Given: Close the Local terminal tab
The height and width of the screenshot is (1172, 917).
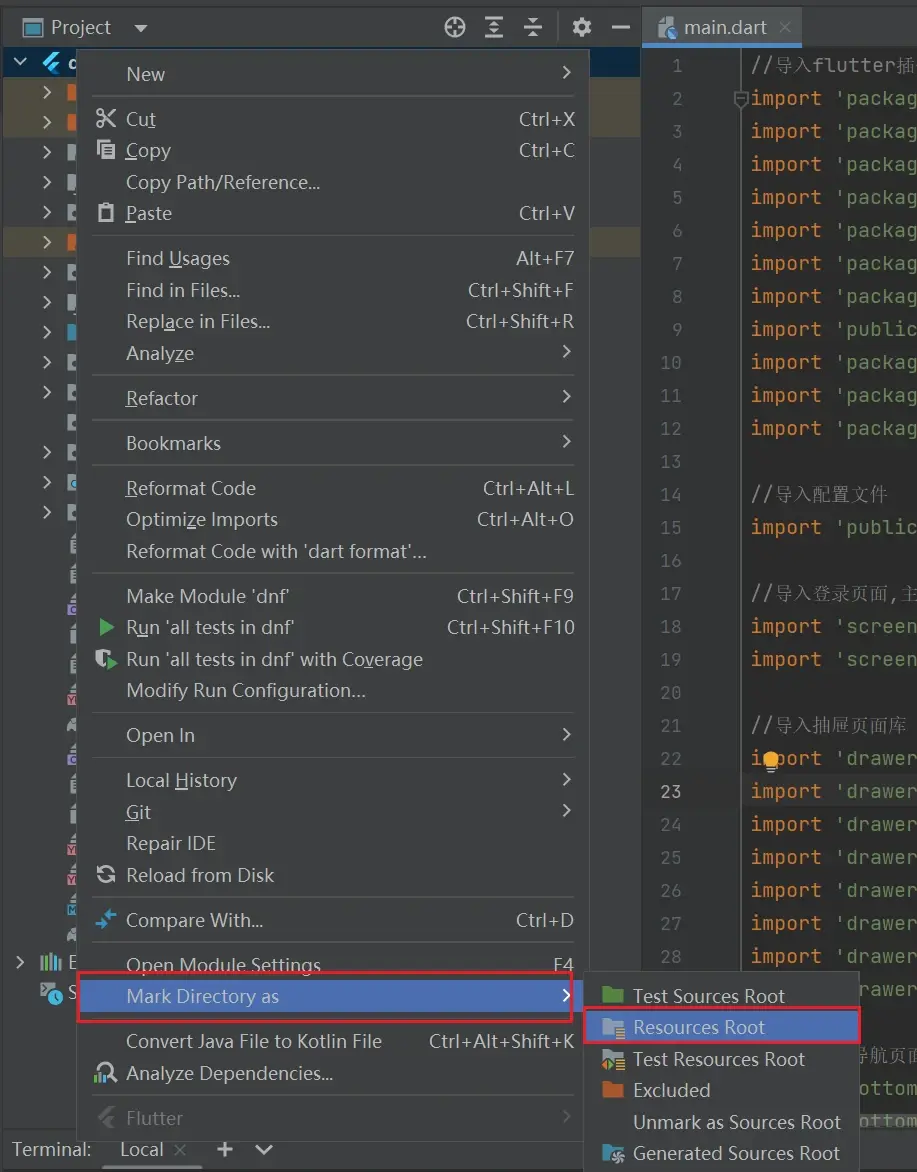Looking at the screenshot, I should tap(181, 1150).
